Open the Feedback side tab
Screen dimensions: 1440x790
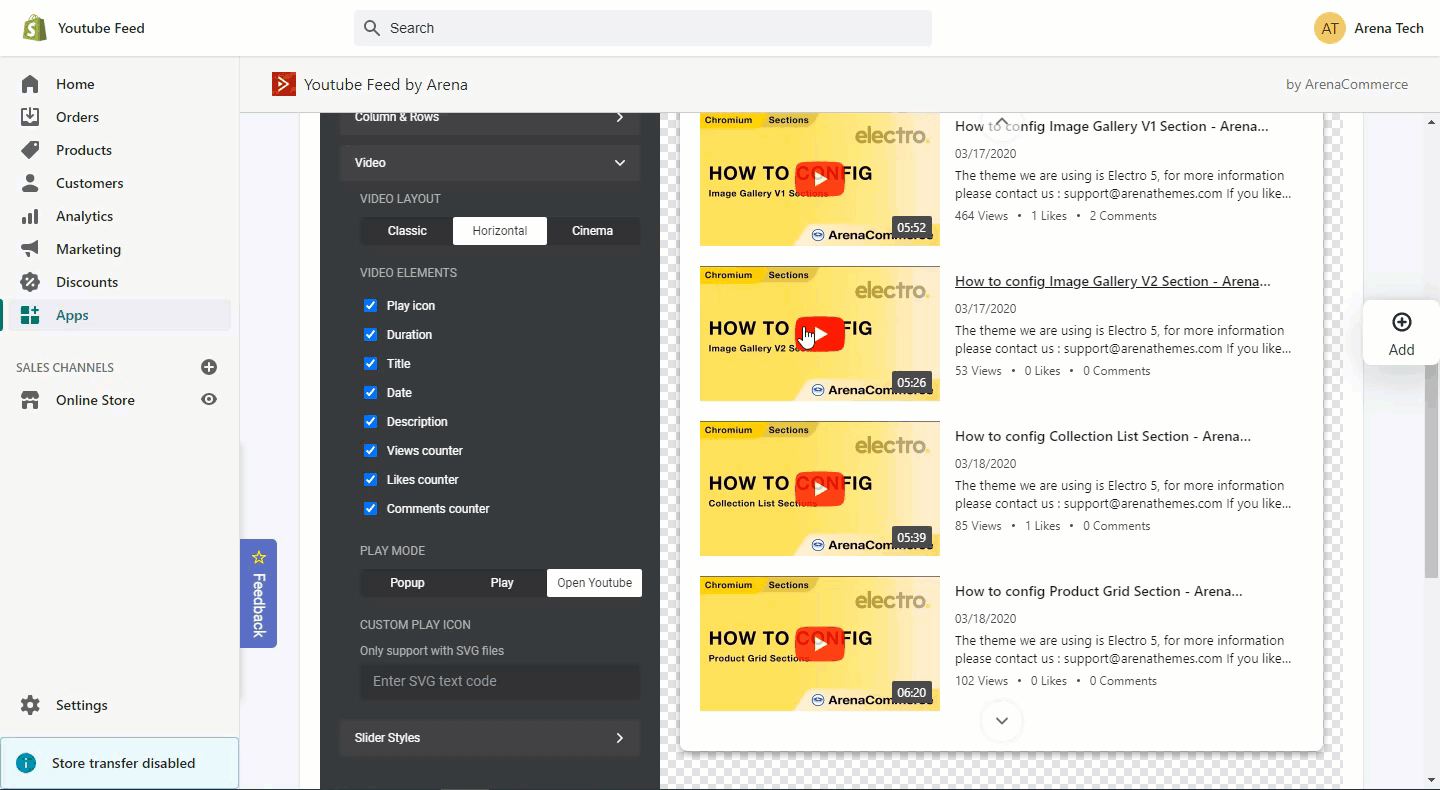pos(259,594)
